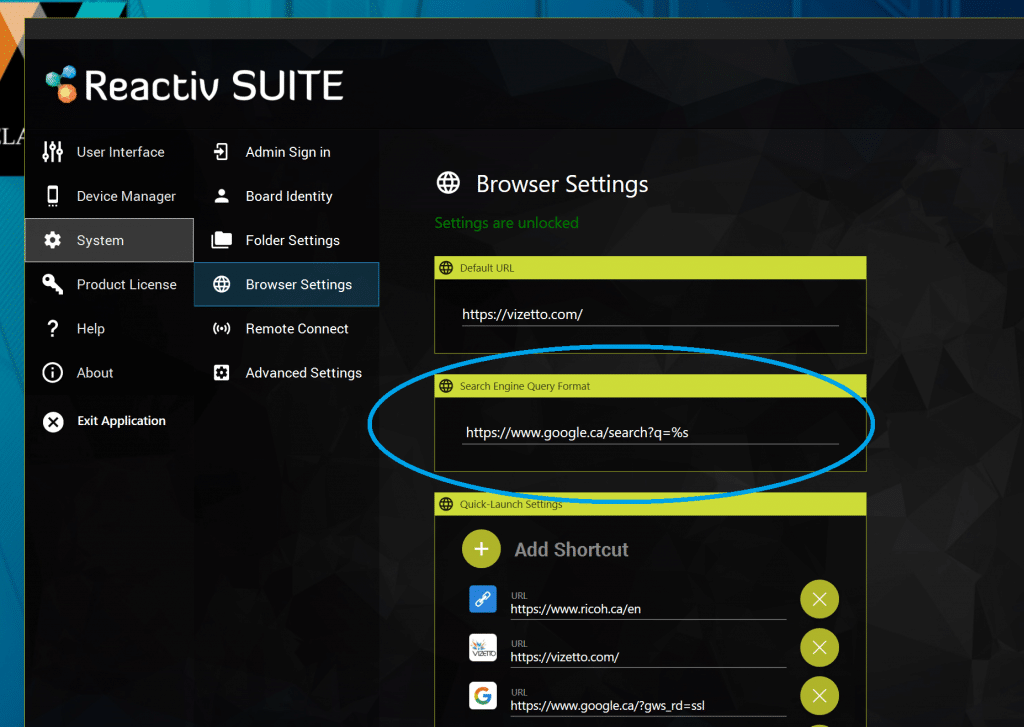Open Board Identity settings
The image size is (1024, 727).
coord(286,196)
